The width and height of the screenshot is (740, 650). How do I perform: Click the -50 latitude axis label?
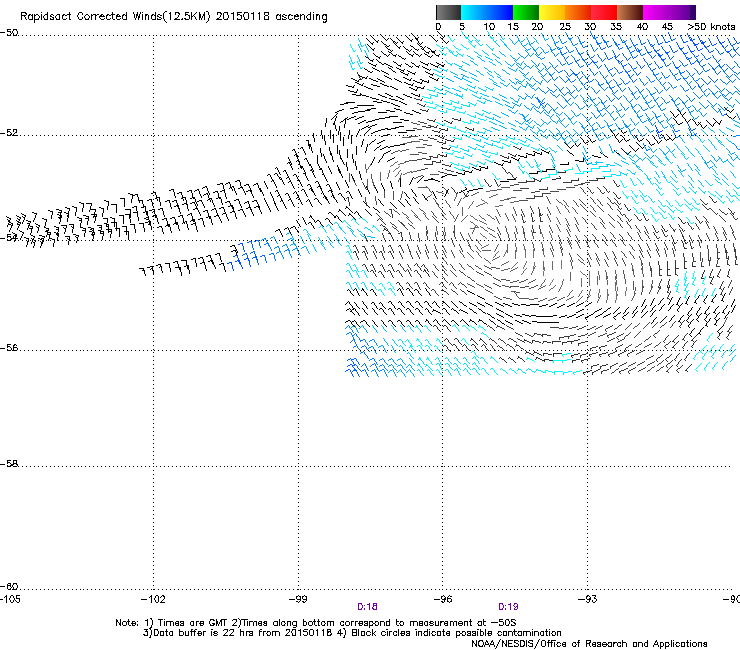click(9, 33)
